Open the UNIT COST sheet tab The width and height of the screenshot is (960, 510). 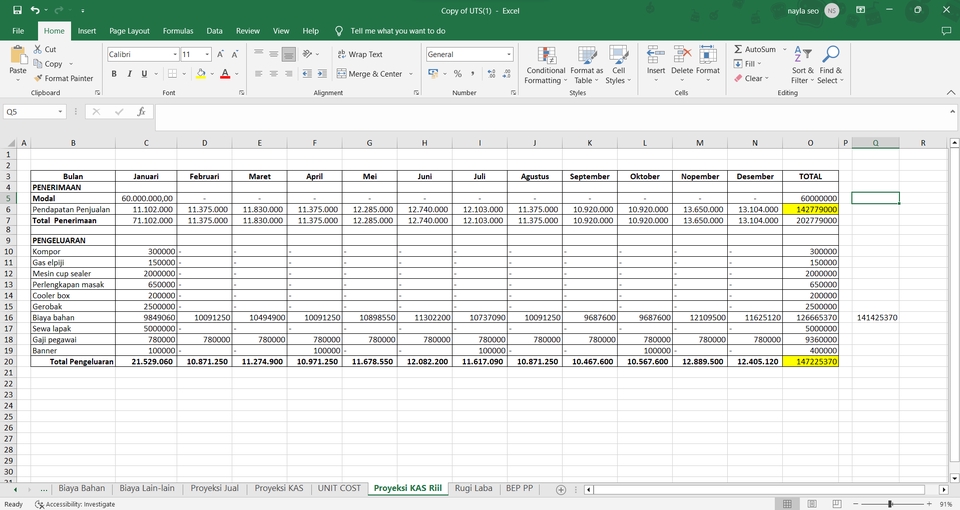pyautogui.click(x=339, y=489)
